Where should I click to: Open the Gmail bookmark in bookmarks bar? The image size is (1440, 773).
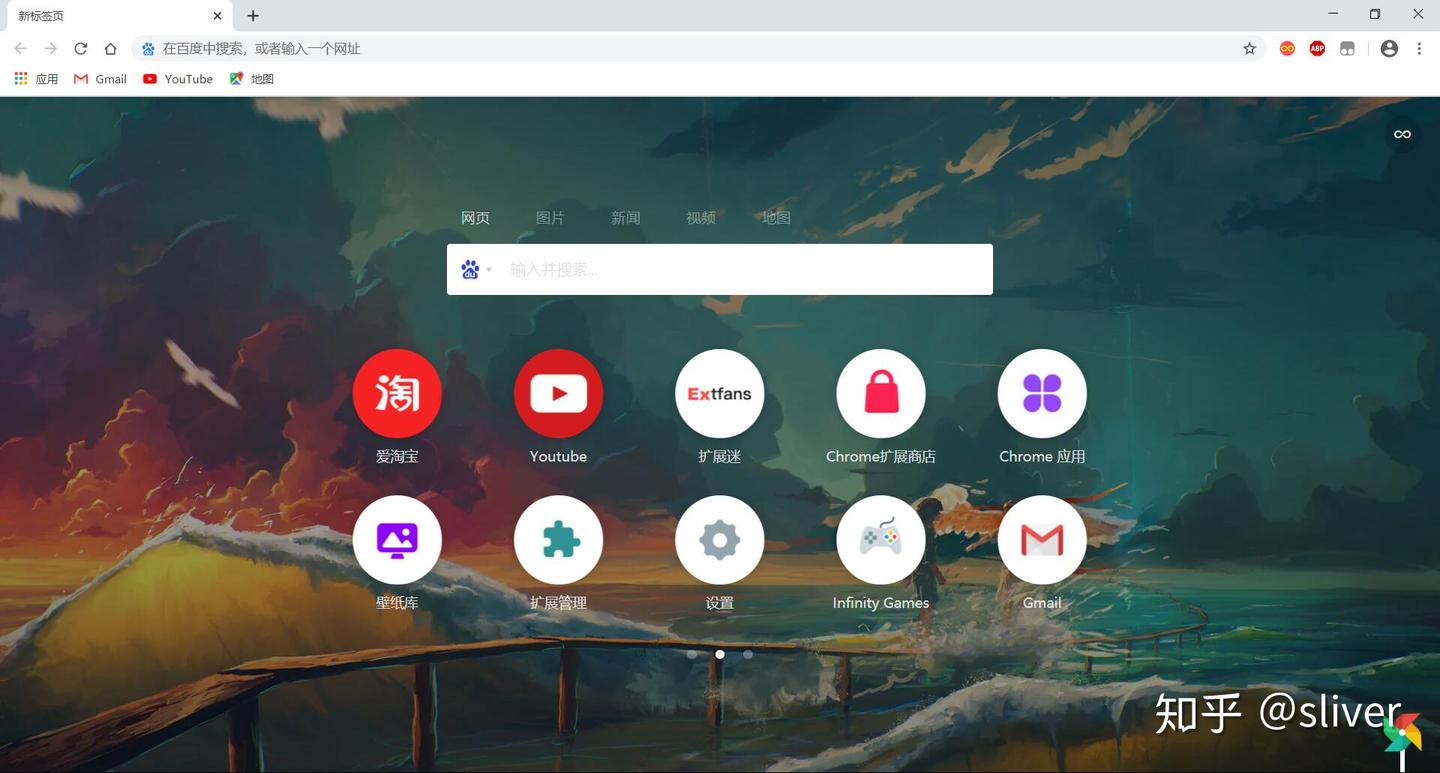[x=100, y=79]
